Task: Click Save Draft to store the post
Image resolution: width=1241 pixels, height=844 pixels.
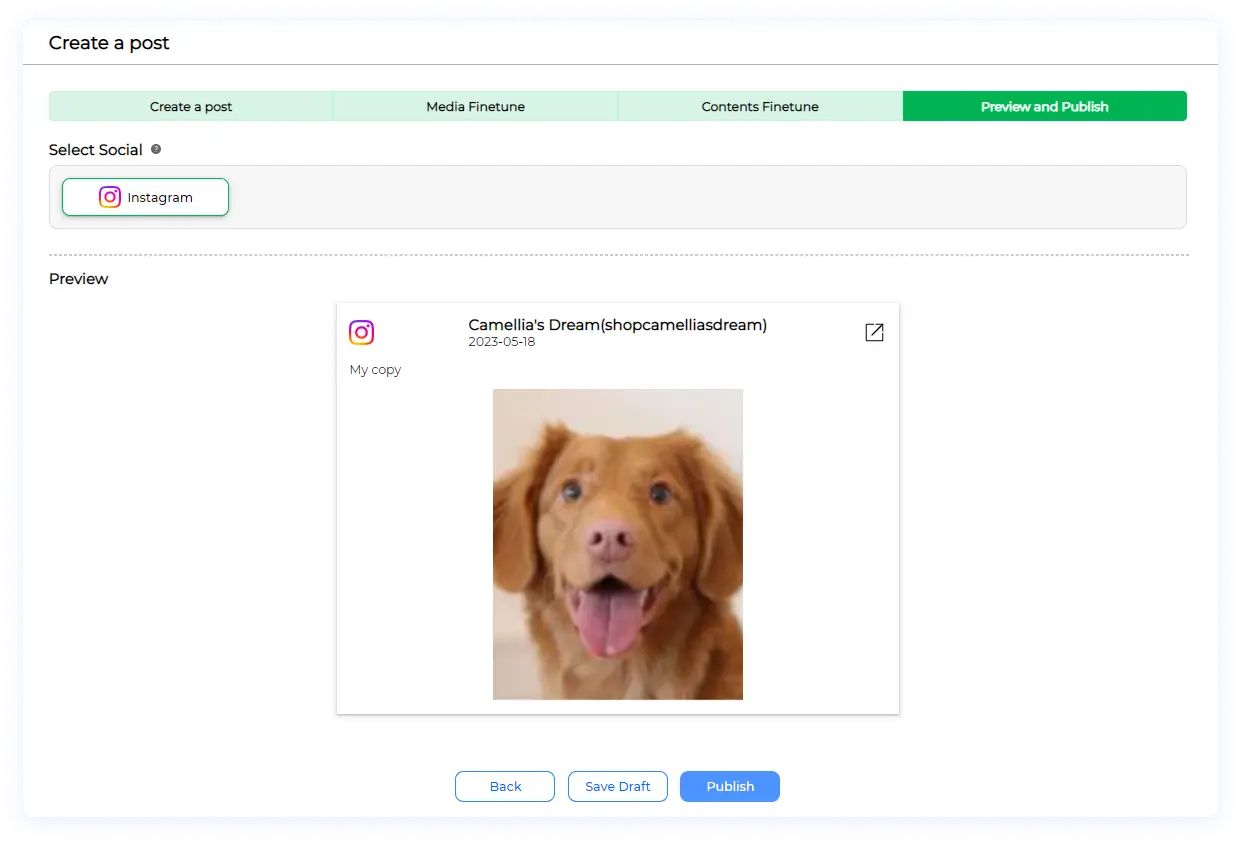Action: 617,786
